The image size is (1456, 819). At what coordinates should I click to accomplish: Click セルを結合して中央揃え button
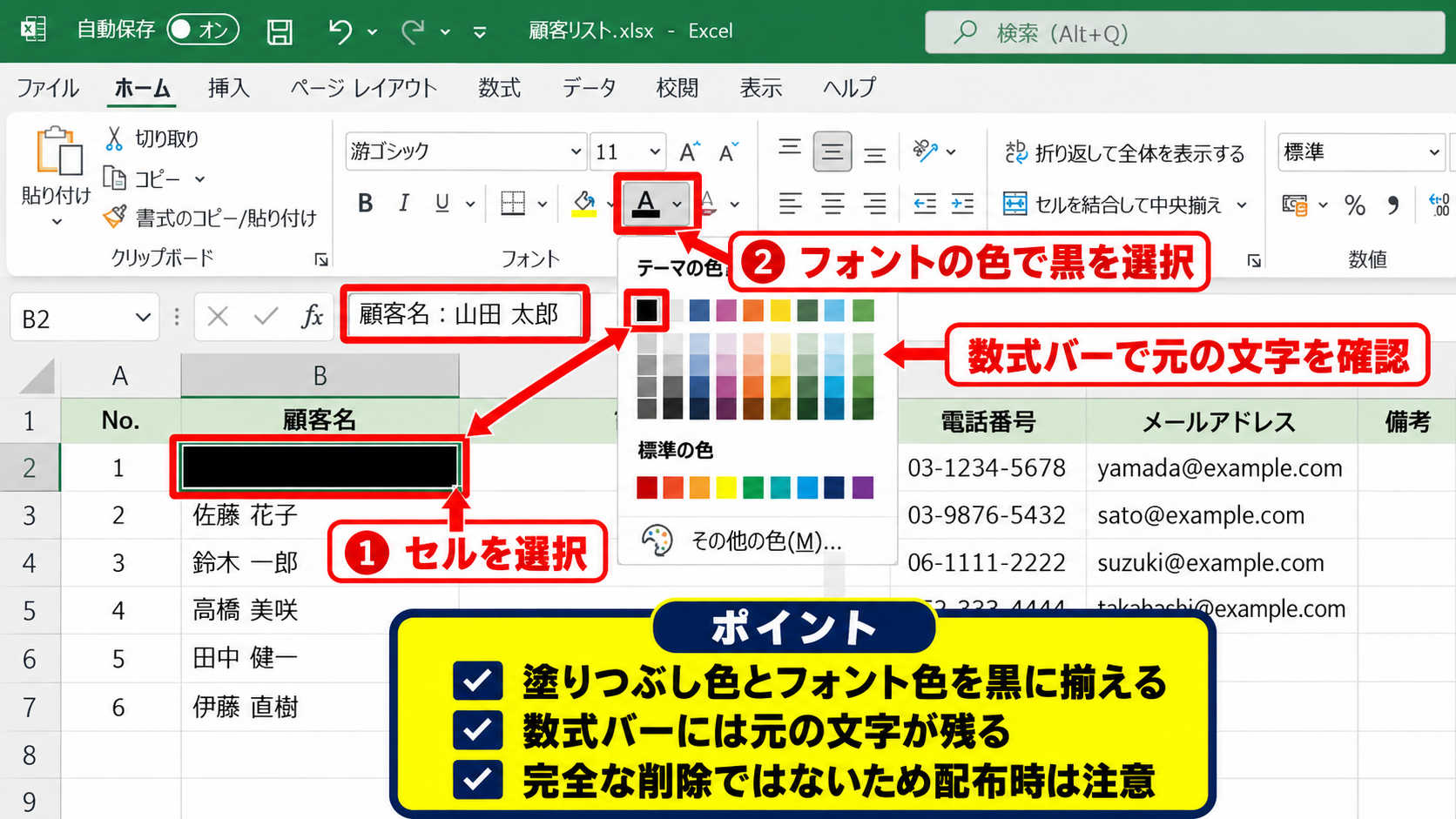[1113, 205]
